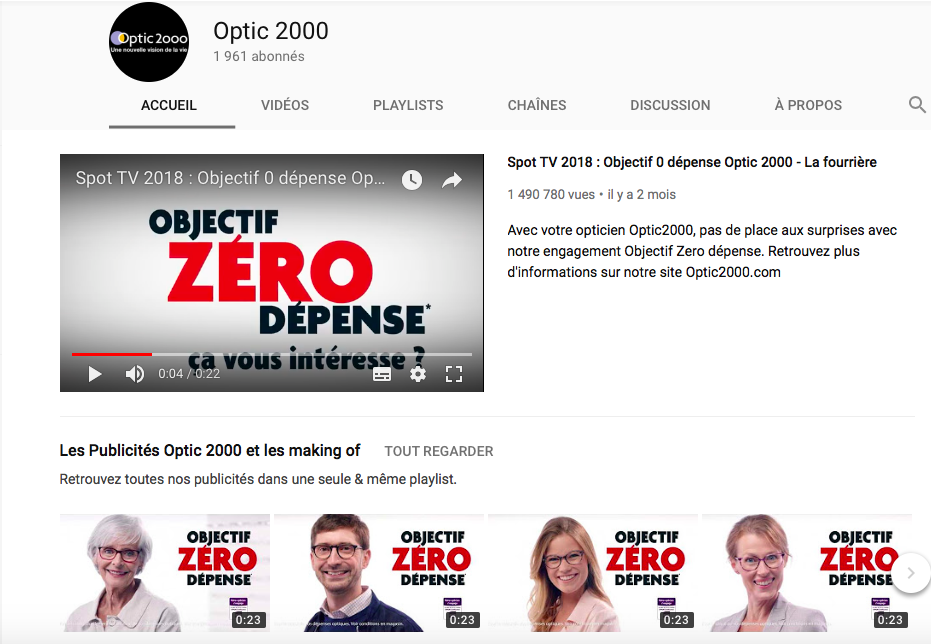Open the thumbnail with long-haired blonde woman

tap(593, 573)
